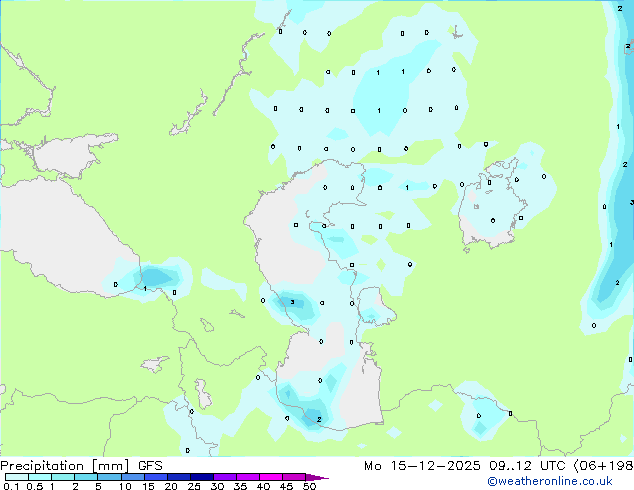Select the legend swatch between 45 and 50
Screen dimensions: 634x490
tap(294, 477)
